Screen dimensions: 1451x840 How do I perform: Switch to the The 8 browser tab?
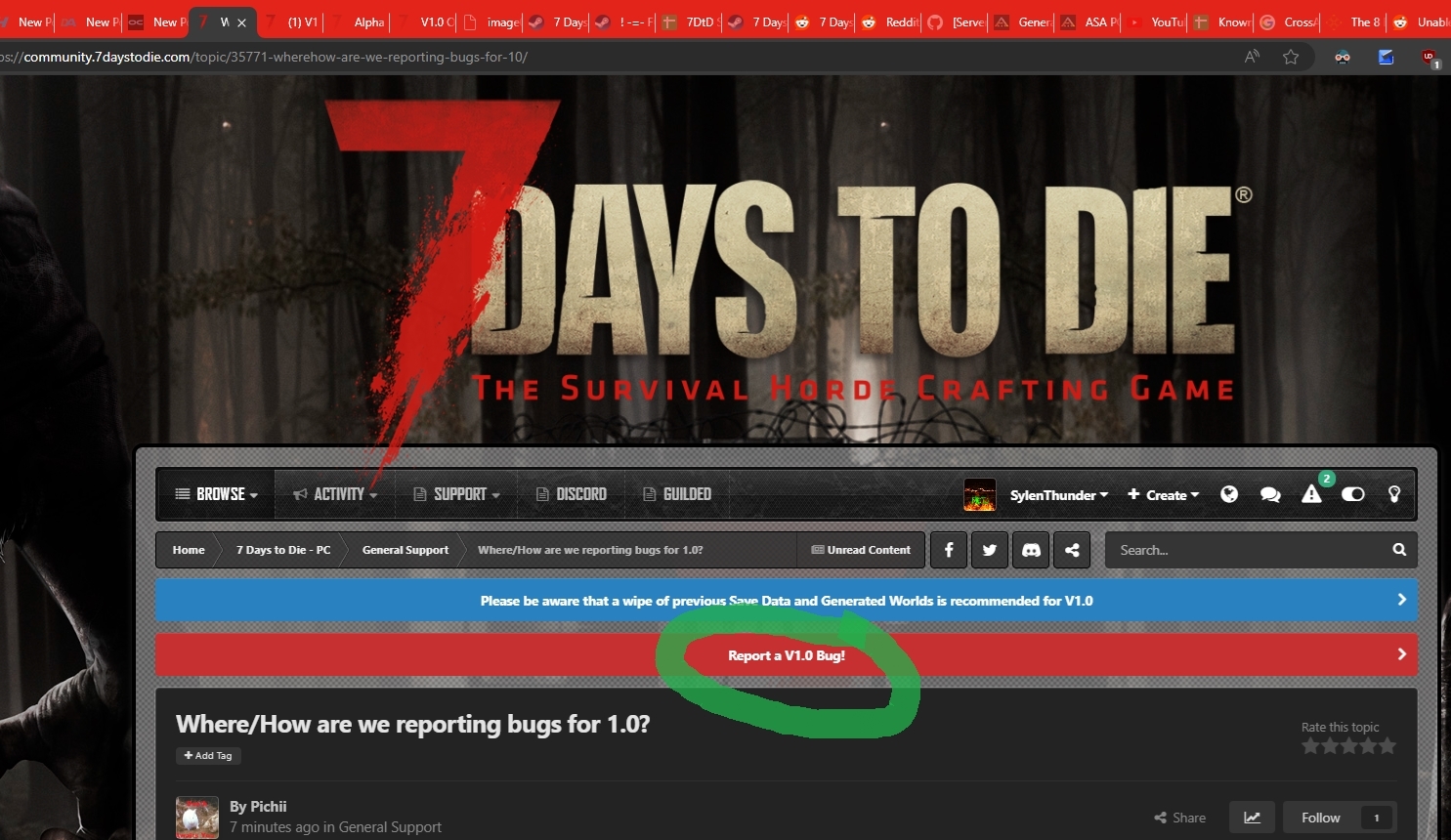[1355, 22]
